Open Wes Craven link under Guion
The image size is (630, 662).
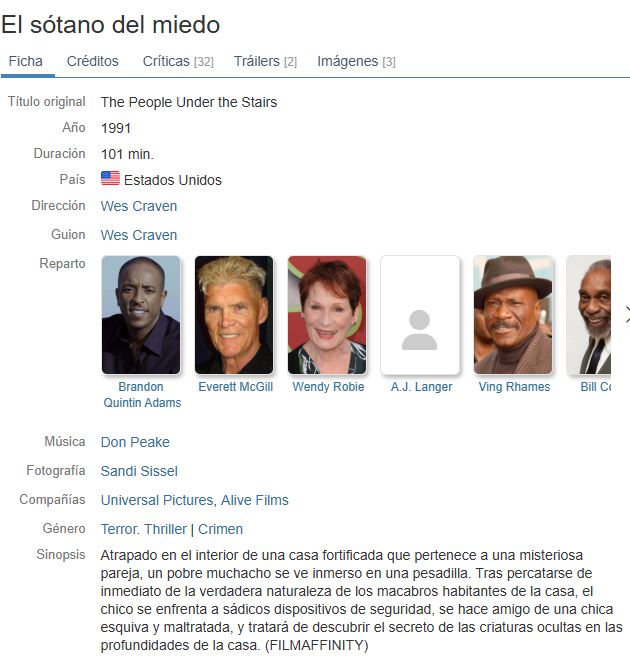(138, 235)
